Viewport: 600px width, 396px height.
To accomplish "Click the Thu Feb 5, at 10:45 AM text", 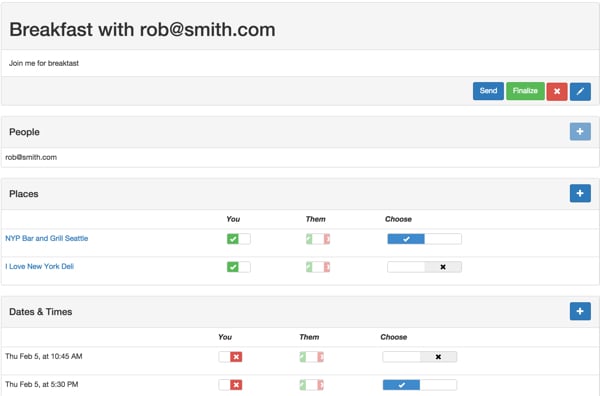I will tap(44, 356).
